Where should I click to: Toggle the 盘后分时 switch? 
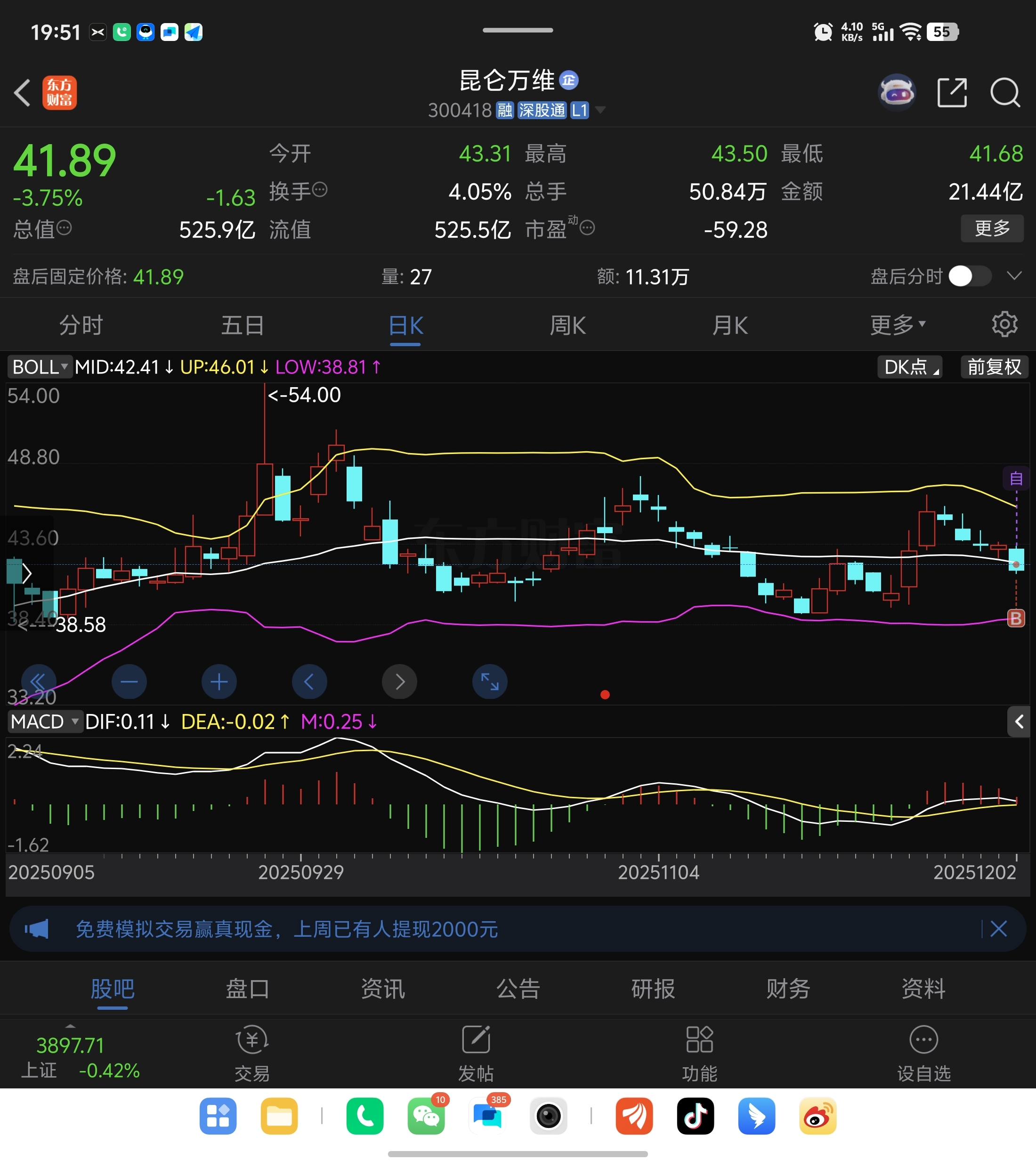pyautogui.click(x=970, y=276)
